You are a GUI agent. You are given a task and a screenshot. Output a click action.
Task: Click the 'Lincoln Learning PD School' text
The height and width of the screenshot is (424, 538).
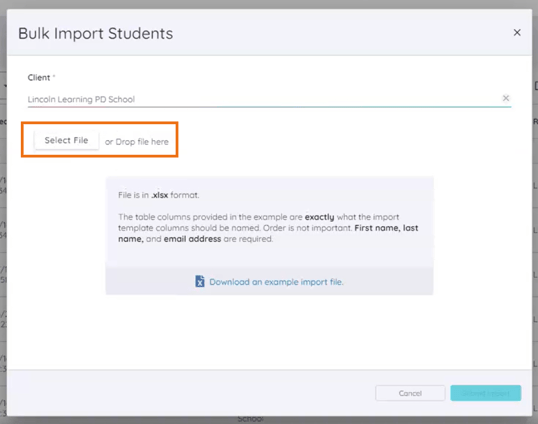coord(81,99)
